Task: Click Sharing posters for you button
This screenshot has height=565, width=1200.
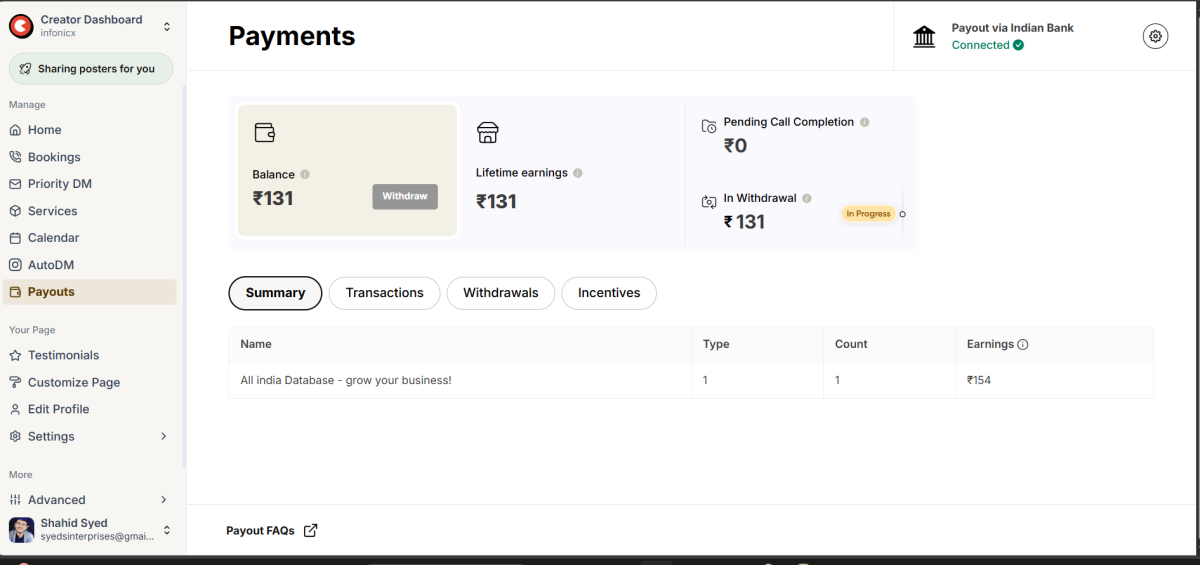Action: [91, 69]
